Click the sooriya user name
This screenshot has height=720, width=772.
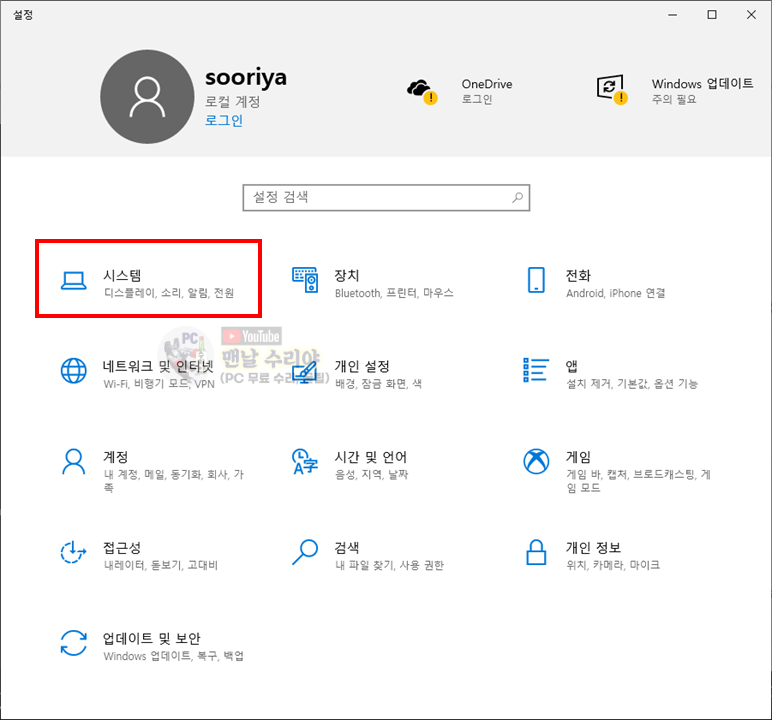coord(246,78)
